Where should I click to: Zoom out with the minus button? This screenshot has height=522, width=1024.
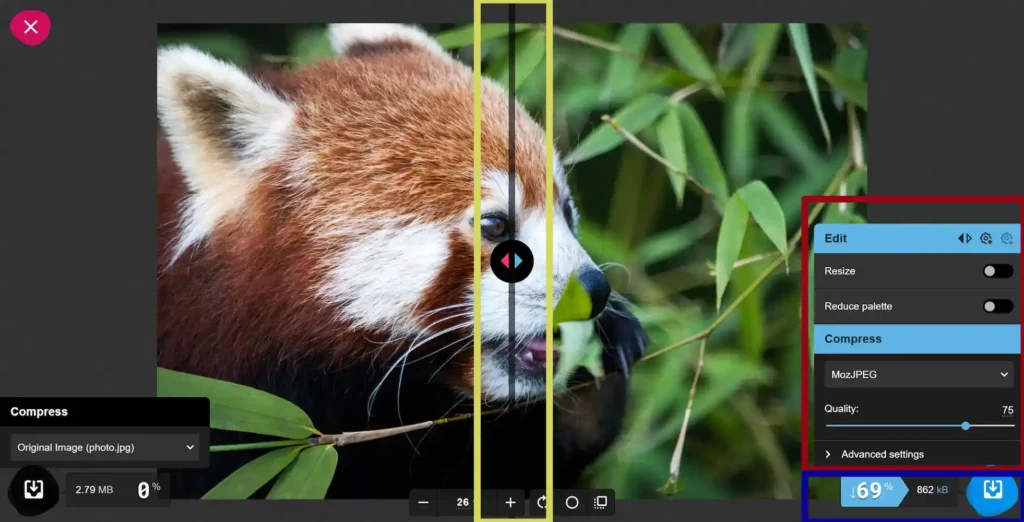[423, 502]
